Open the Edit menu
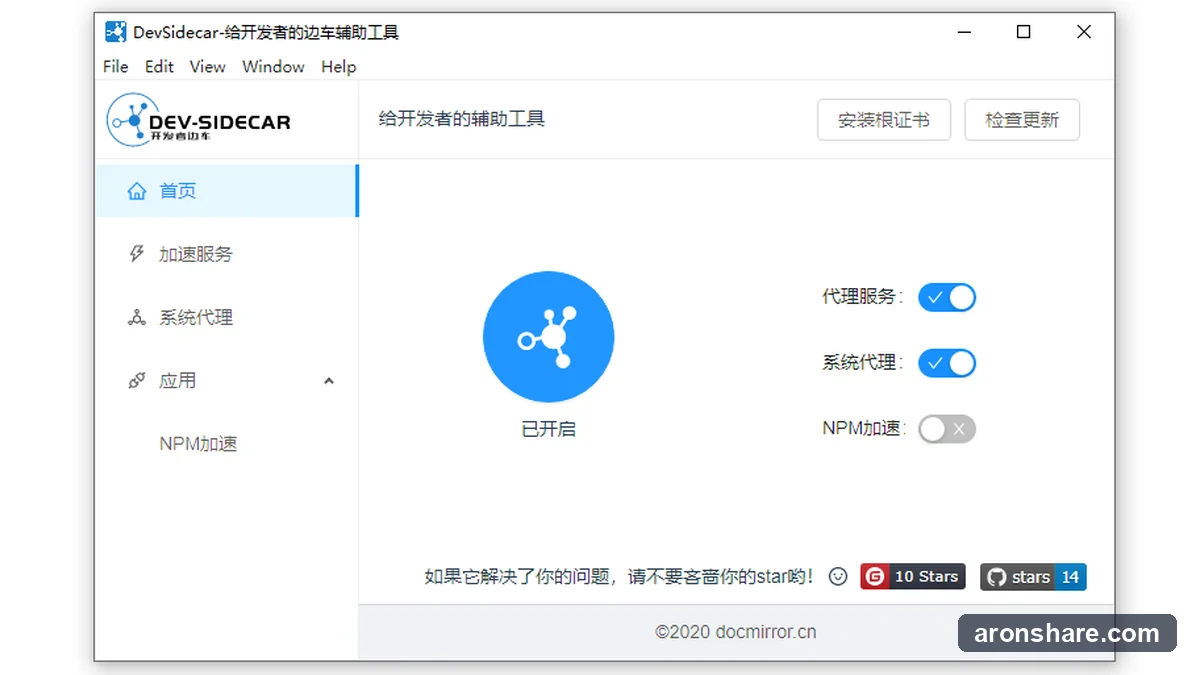 point(159,67)
